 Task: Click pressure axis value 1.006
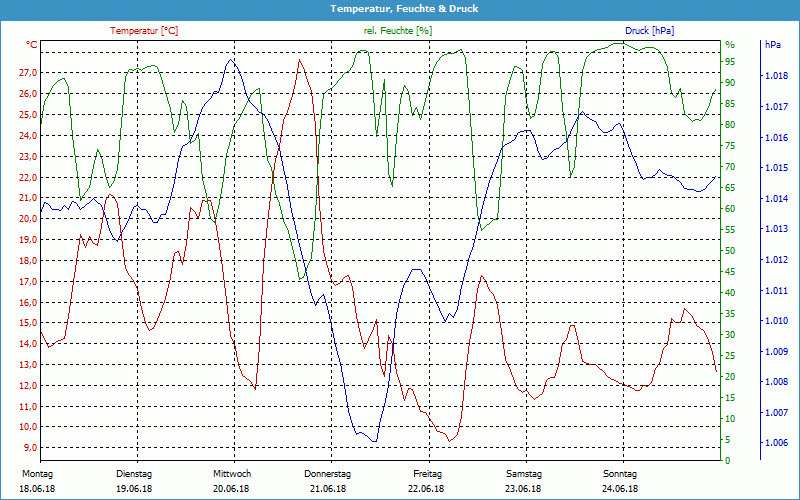tap(776, 443)
